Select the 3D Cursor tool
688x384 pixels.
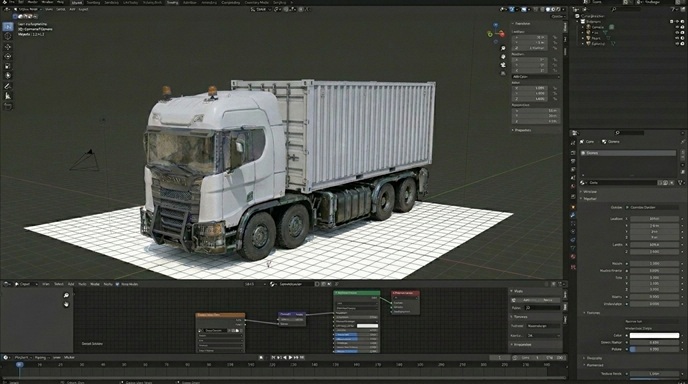coord(7,36)
